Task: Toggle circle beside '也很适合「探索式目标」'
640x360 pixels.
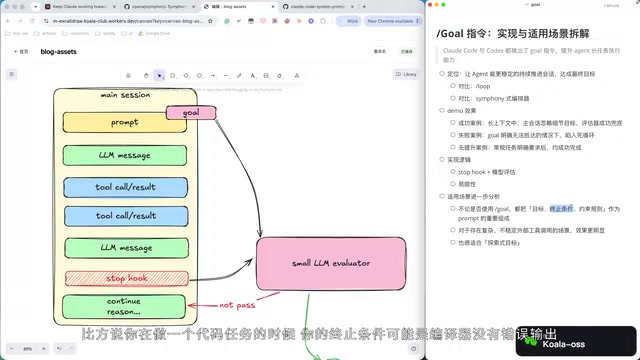Action: tap(453, 242)
